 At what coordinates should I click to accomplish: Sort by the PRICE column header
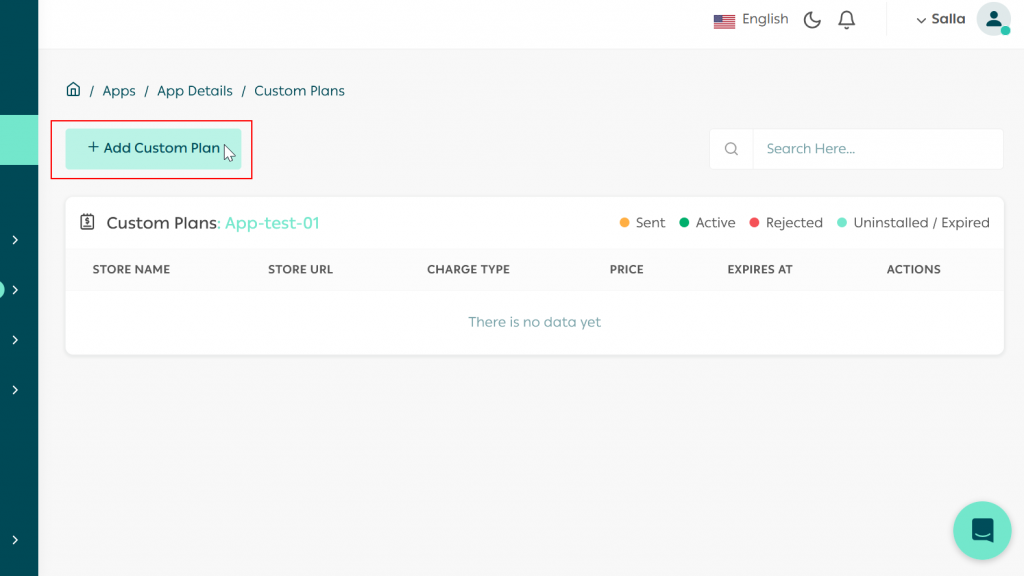pyautogui.click(x=626, y=269)
